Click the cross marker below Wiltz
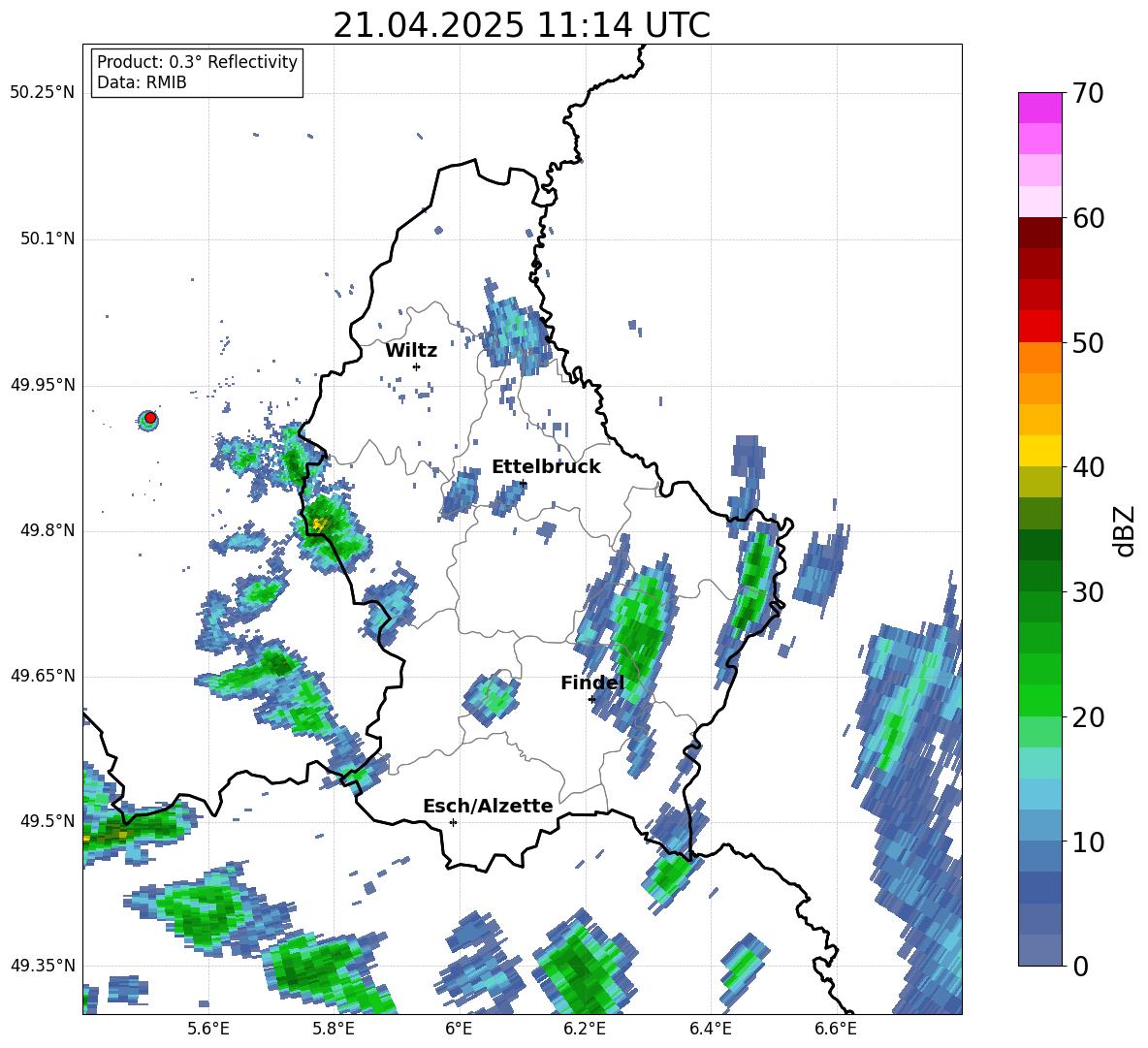 pyautogui.click(x=417, y=366)
